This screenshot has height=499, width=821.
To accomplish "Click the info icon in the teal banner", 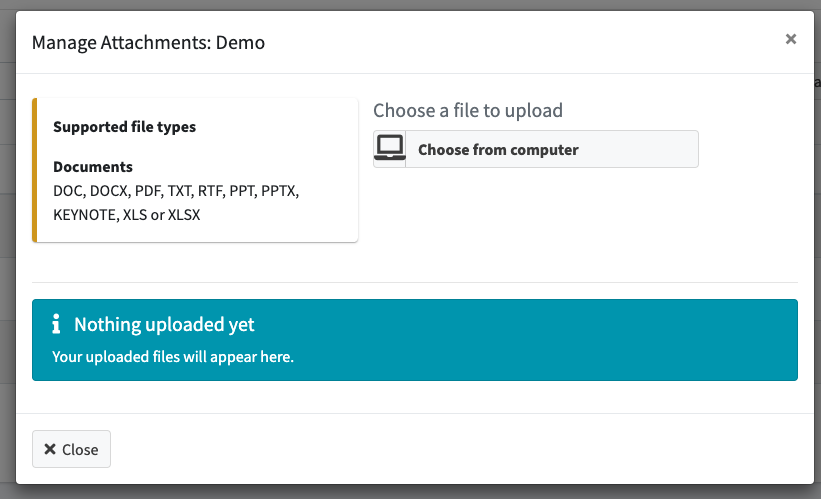I will [57, 325].
